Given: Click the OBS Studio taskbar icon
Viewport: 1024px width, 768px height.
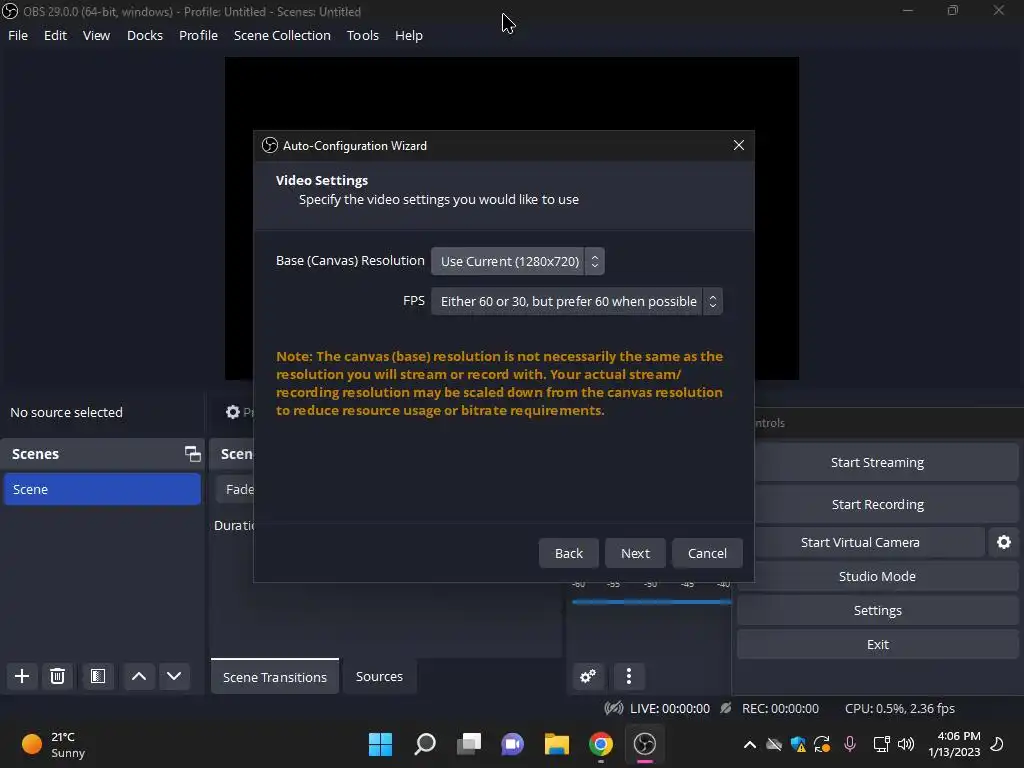Looking at the screenshot, I should click(x=645, y=744).
